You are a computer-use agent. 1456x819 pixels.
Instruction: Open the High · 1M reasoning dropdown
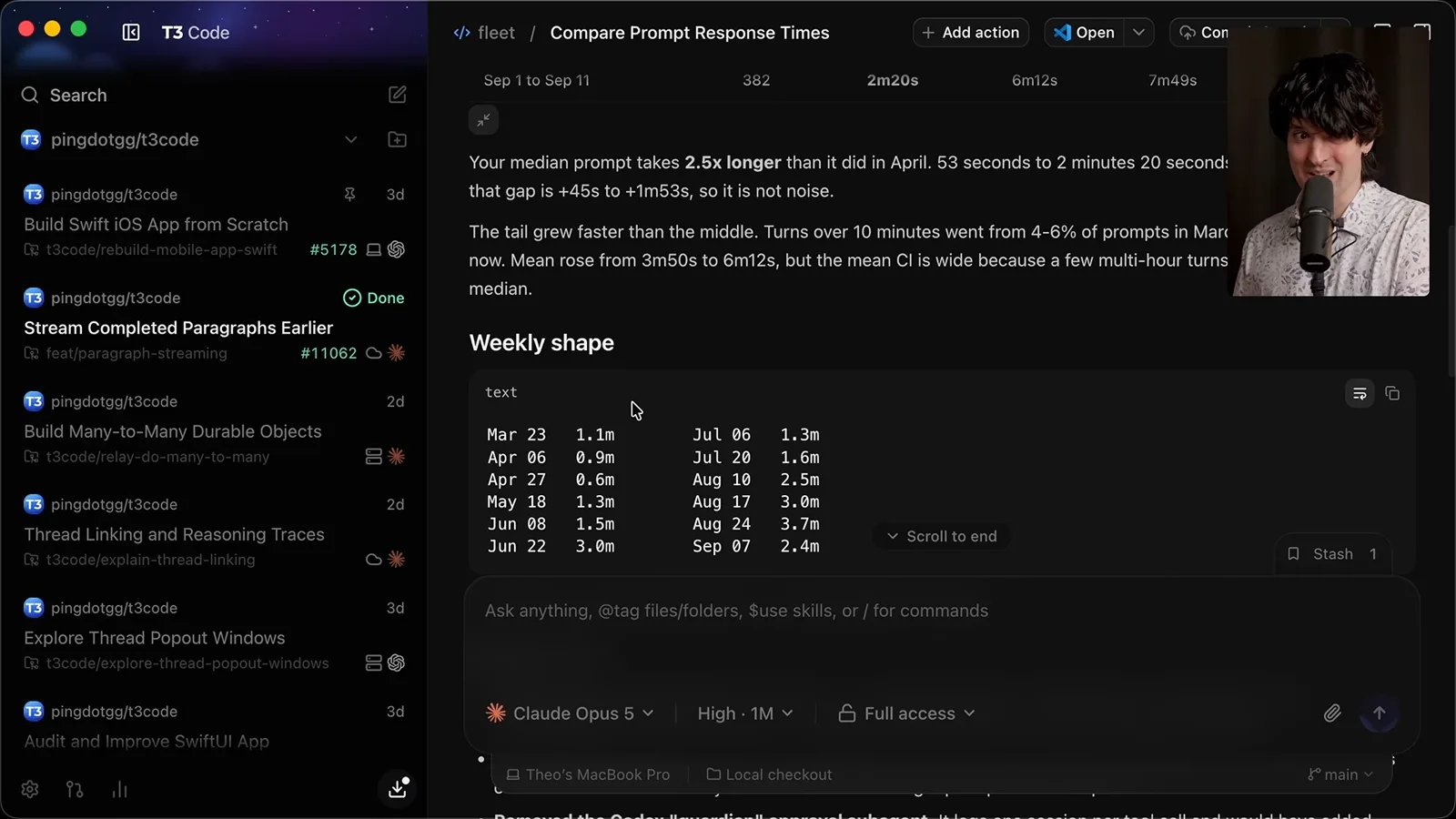745,713
